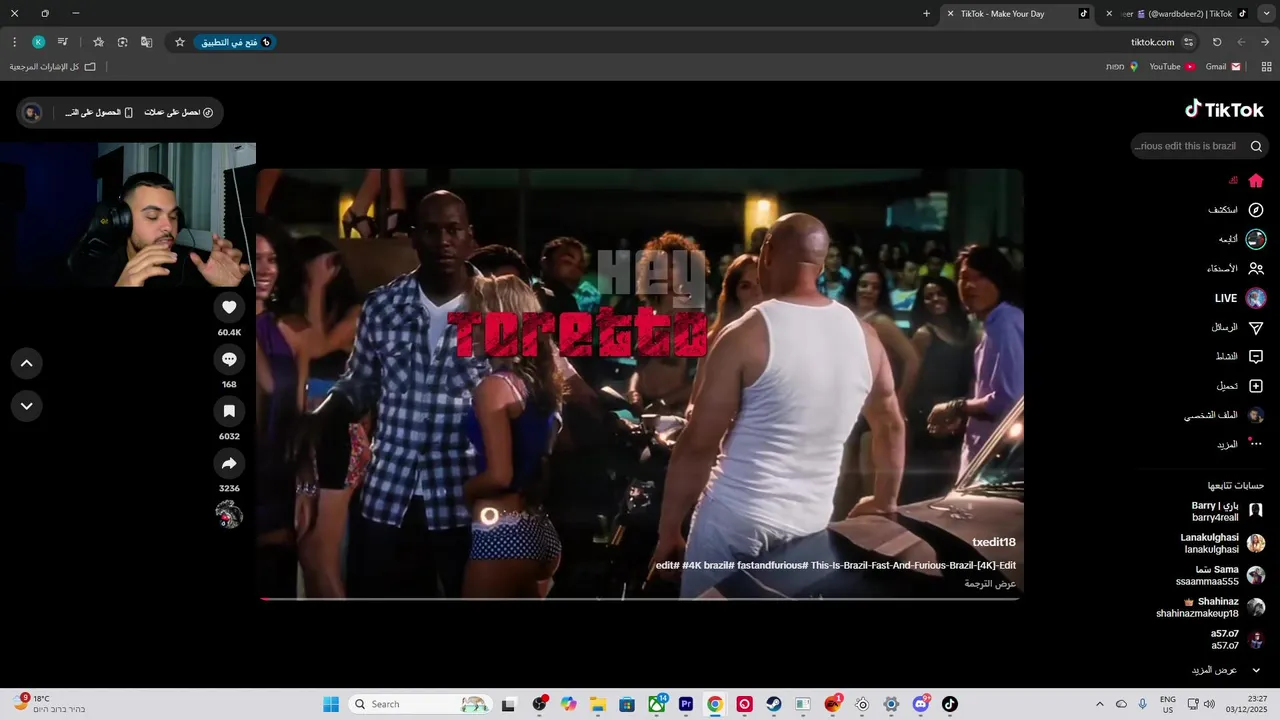Open the account avatar in top bar
The image size is (1280, 720).
coord(32,112)
